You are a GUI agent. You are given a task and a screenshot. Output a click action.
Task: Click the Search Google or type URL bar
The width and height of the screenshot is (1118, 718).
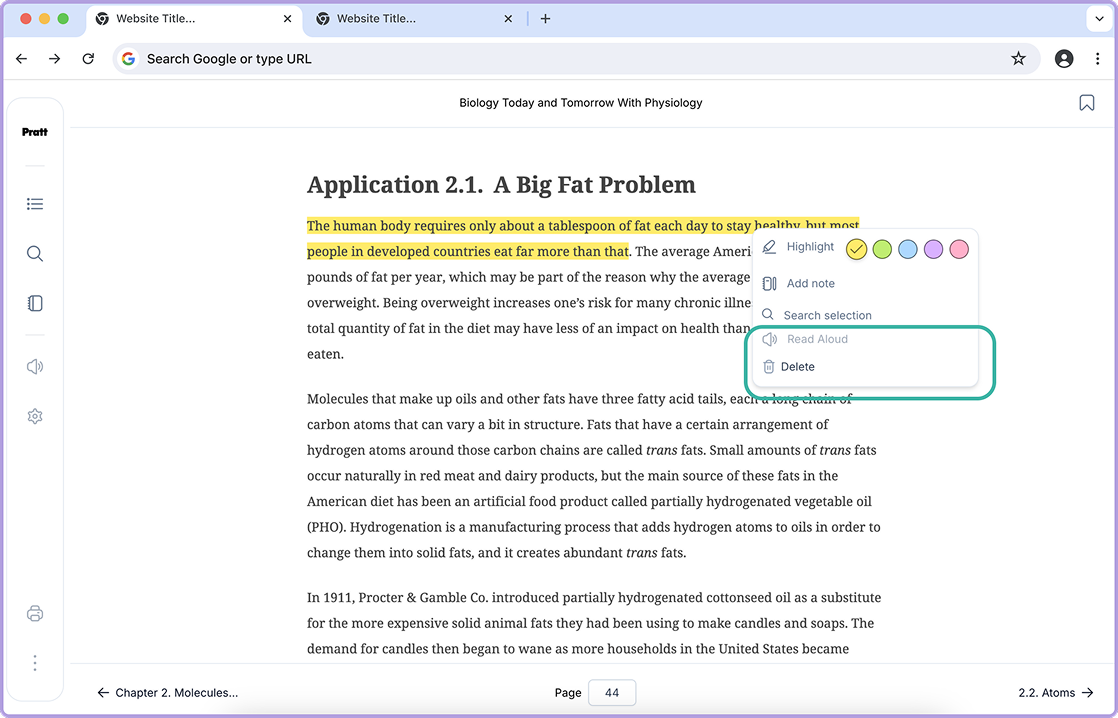[x=576, y=58]
